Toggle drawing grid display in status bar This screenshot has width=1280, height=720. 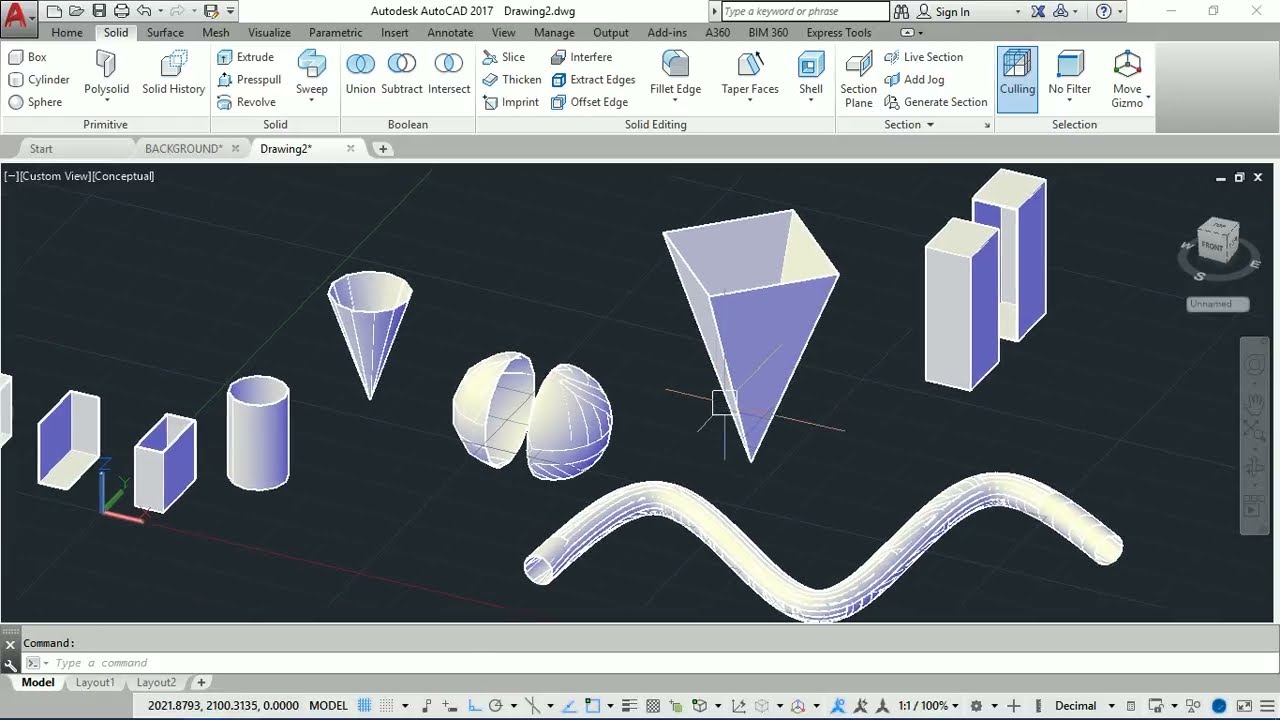pos(365,706)
